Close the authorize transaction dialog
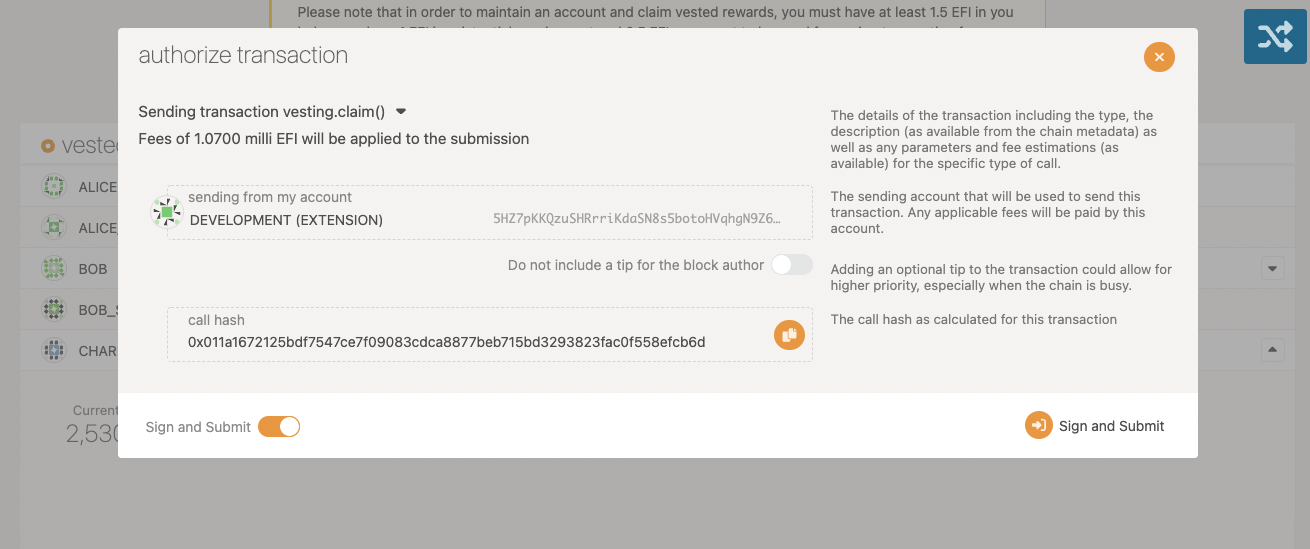The height and width of the screenshot is (549, 1310). (1159, 57)
